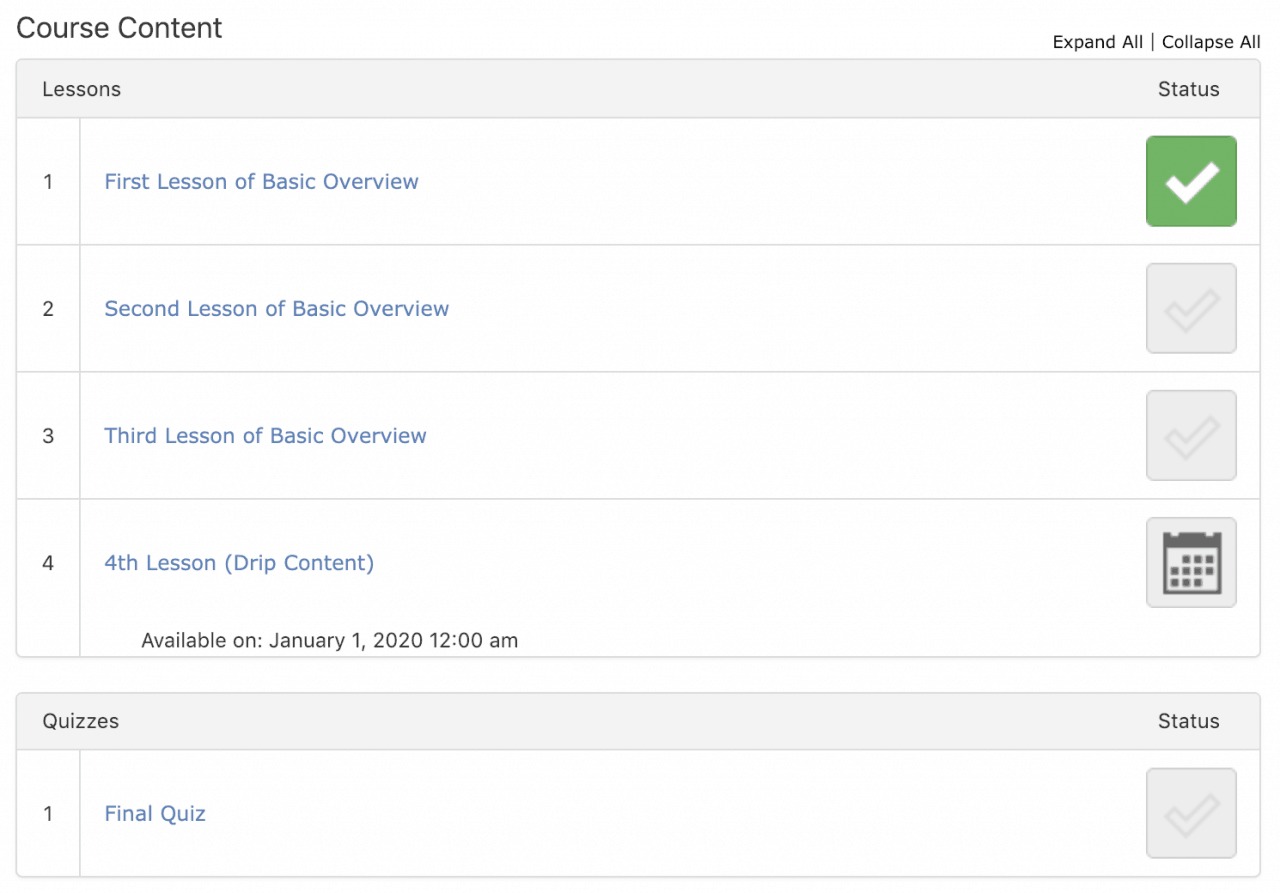Screen dimensions: 1280x893
Task: Open Second Lesson of Basic Overview
Action: [276, 309]
